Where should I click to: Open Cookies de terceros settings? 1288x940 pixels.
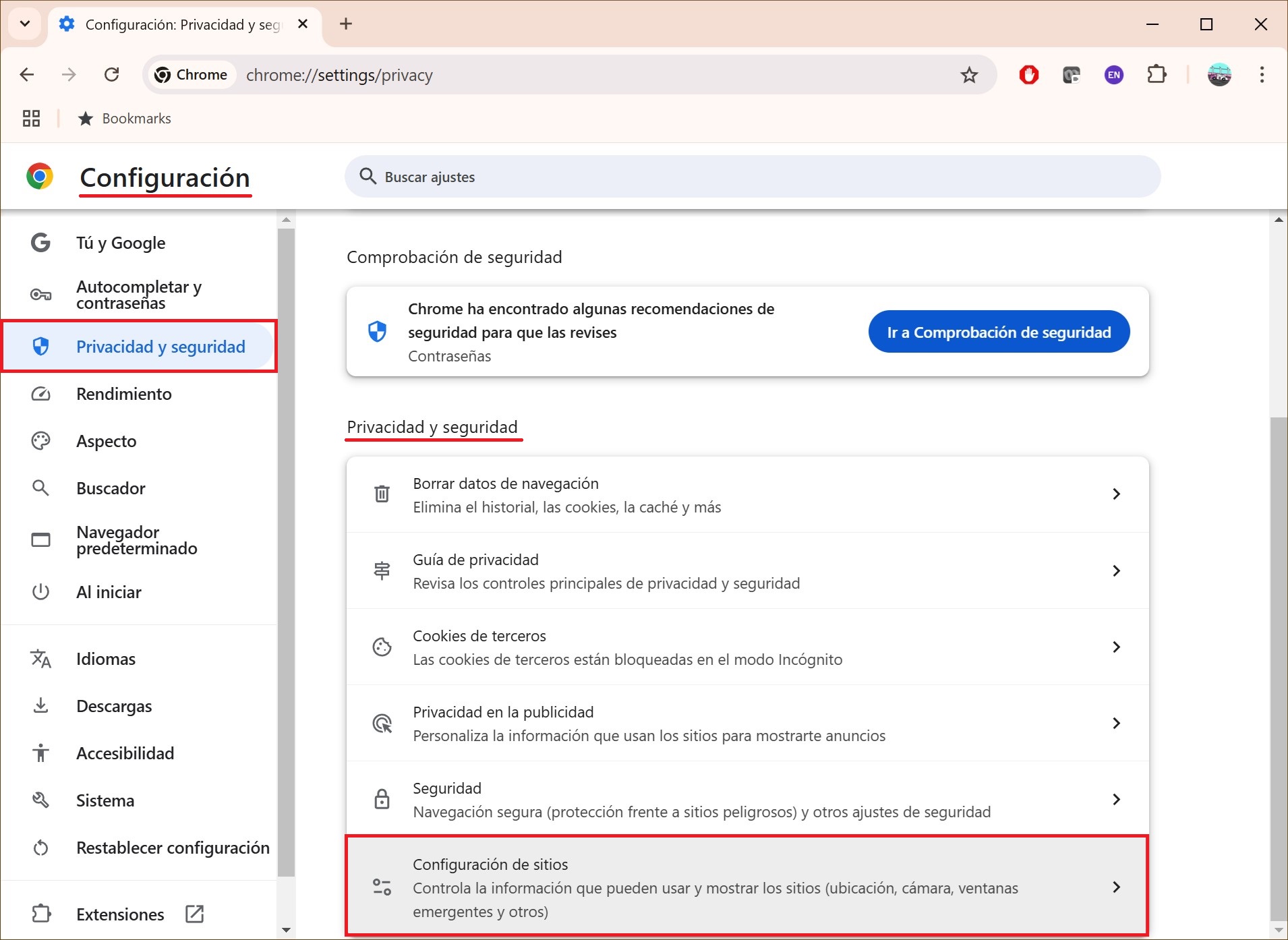click(x=747, y=647)
